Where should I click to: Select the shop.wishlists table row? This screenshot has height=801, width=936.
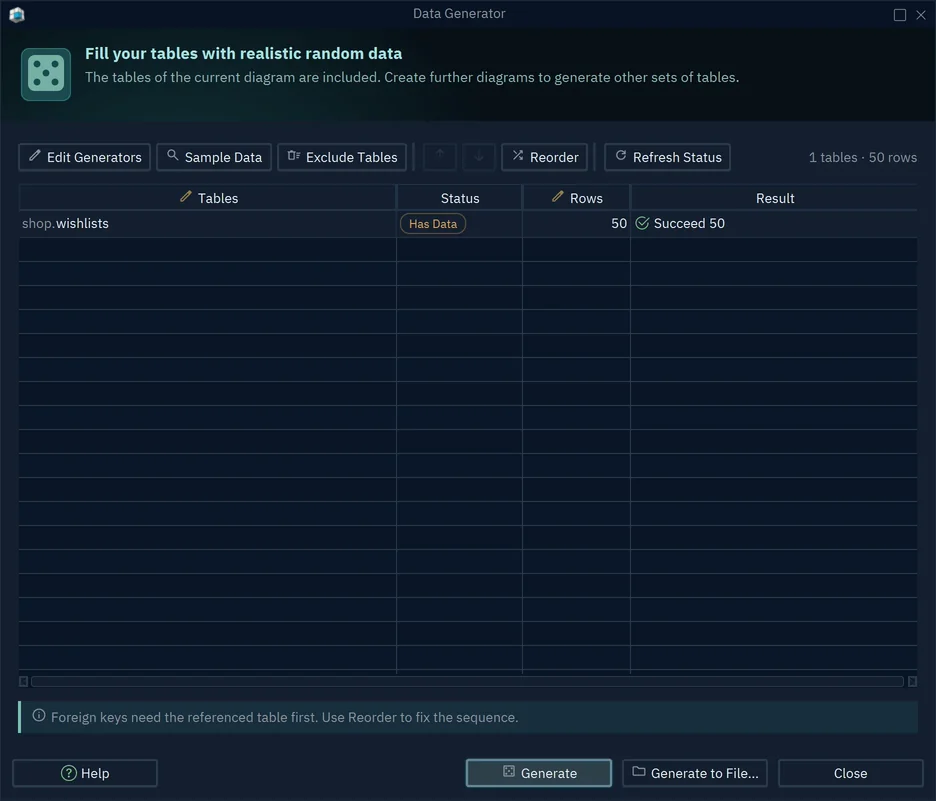468,224
